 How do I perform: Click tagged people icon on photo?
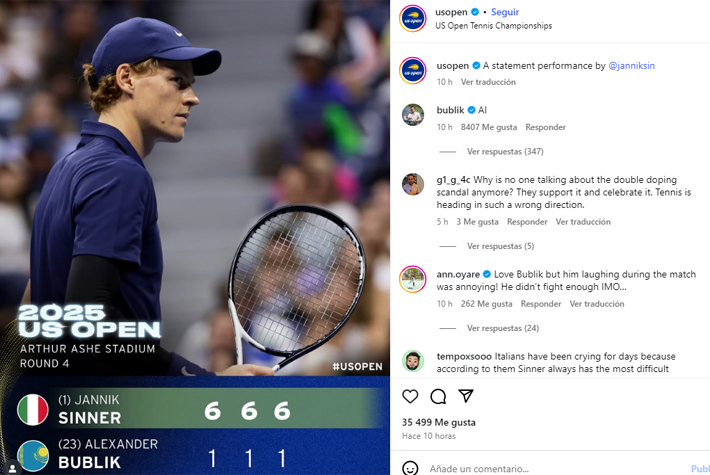12,468
